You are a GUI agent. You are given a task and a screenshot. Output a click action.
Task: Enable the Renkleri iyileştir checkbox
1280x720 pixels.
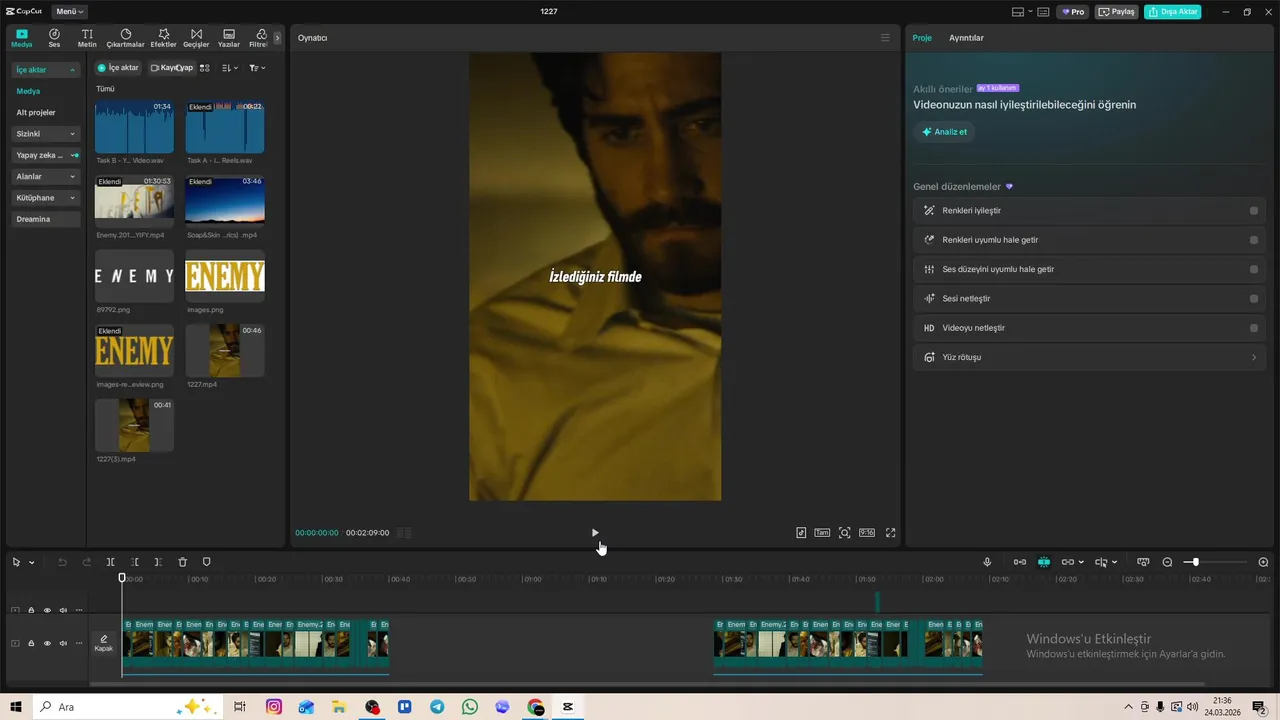click(x=1254, y=211)
